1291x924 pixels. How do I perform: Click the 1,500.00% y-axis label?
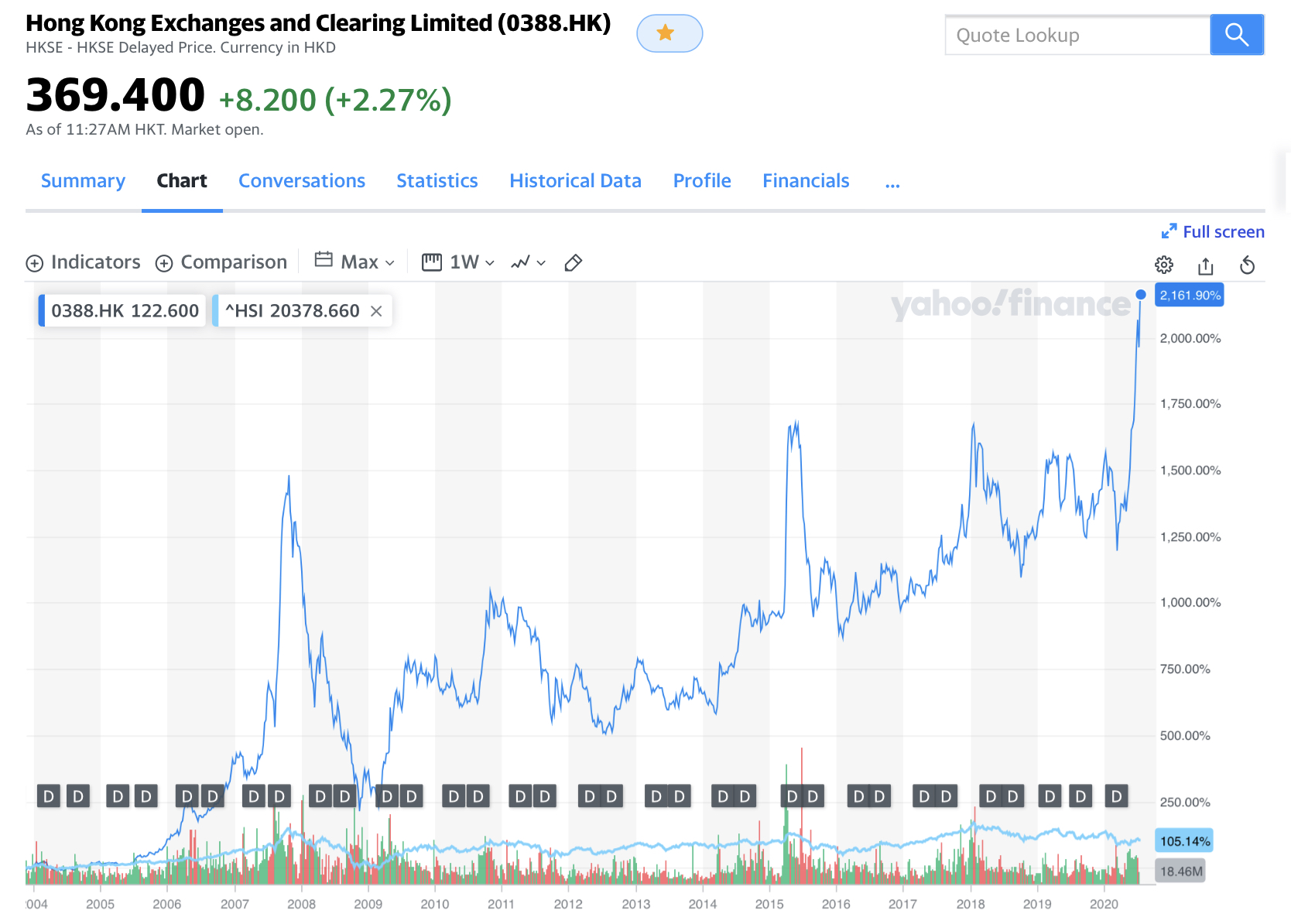(x=1190, y=470)
